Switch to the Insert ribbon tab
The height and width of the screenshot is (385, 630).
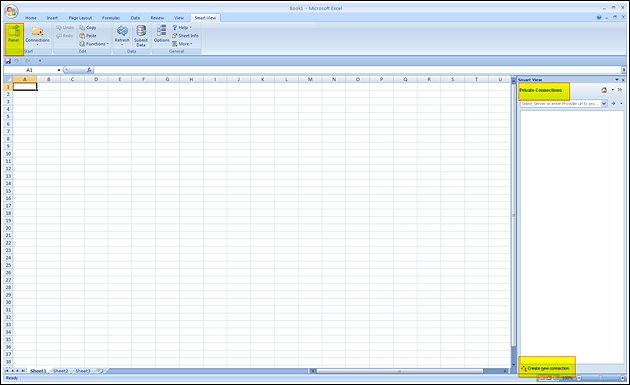click(x=52, y=18)
